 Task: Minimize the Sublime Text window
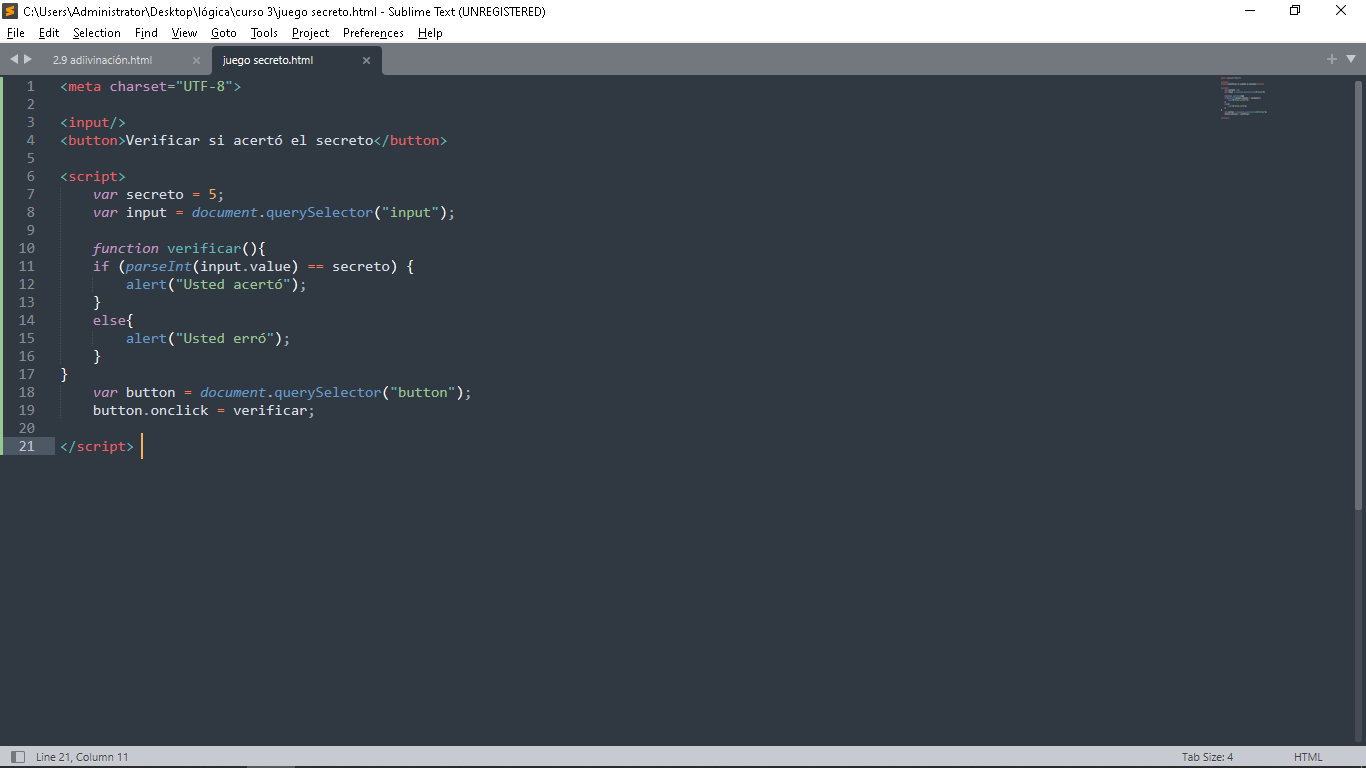[x=1250, y=11]
